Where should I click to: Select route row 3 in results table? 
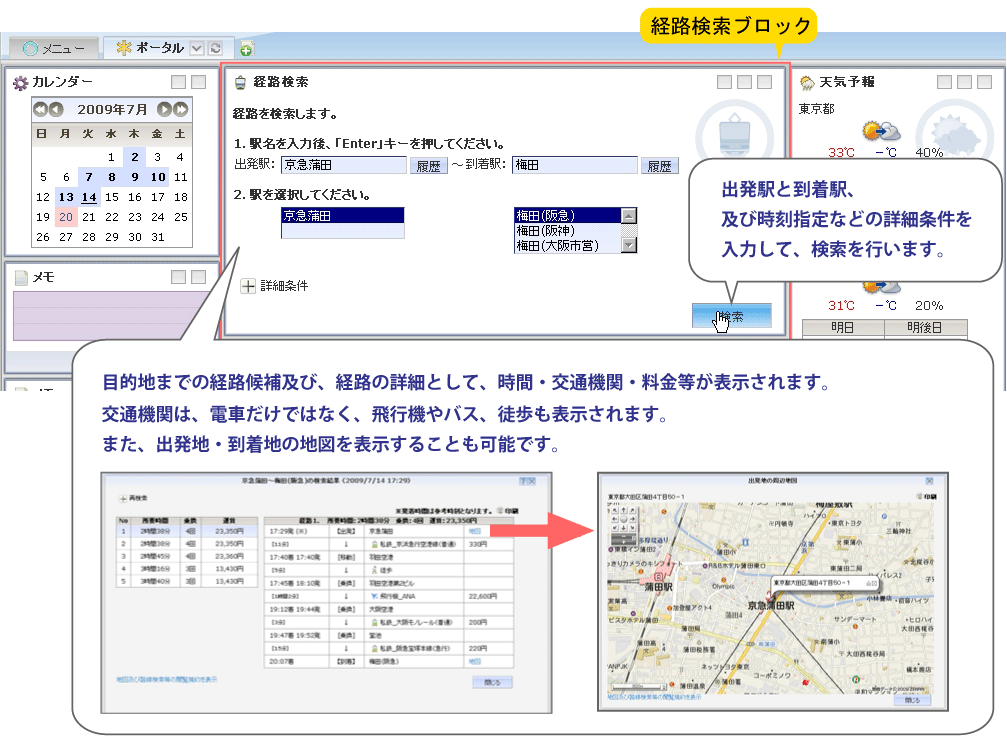(x=187, y=556)
